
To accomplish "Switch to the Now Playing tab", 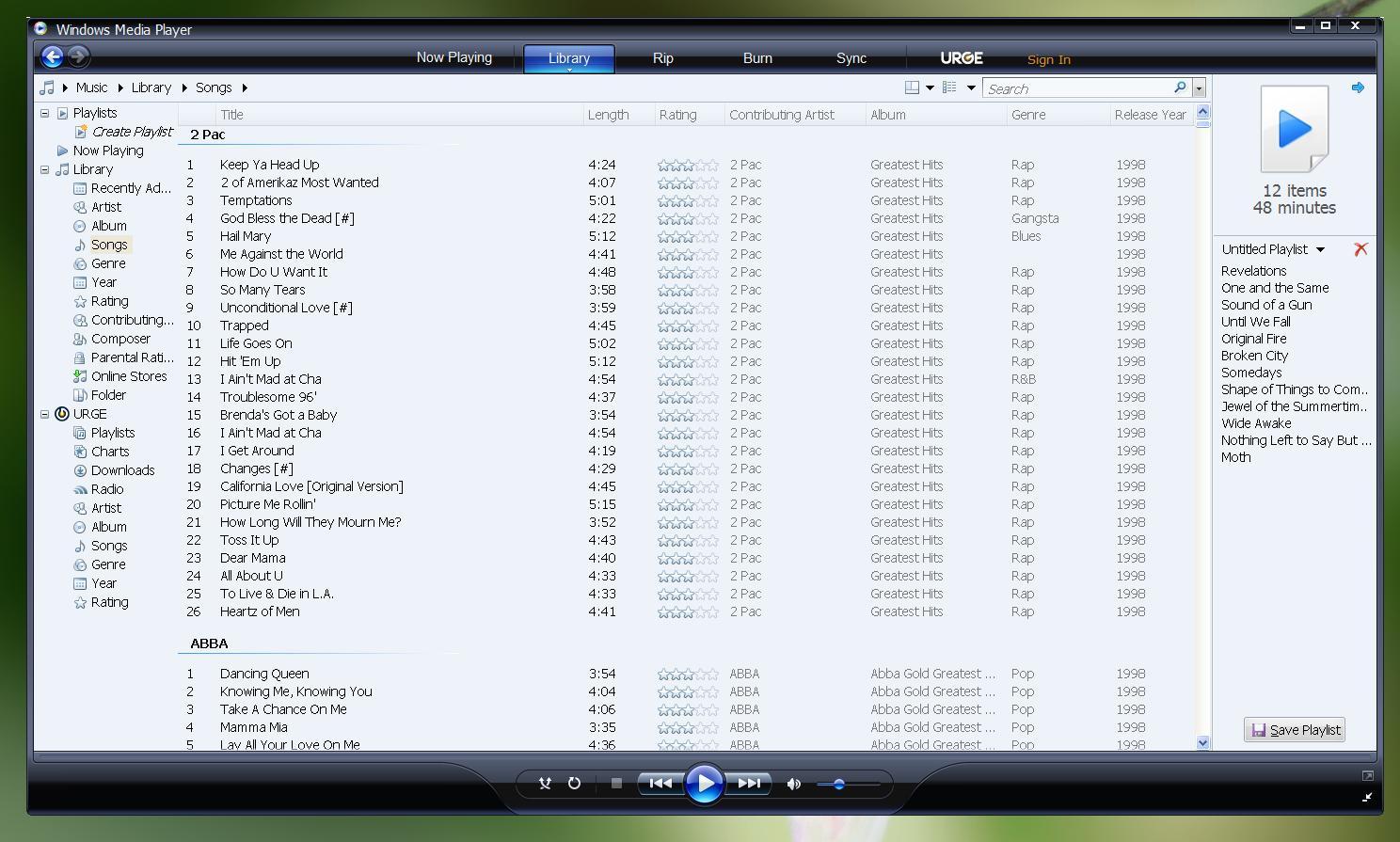I will 454,57.
